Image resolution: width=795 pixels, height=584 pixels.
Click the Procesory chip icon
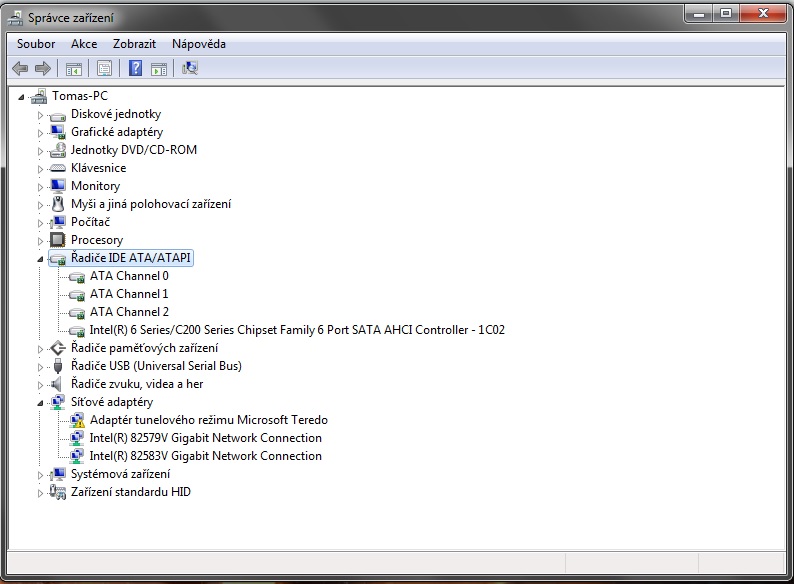[x=58, y=240]
